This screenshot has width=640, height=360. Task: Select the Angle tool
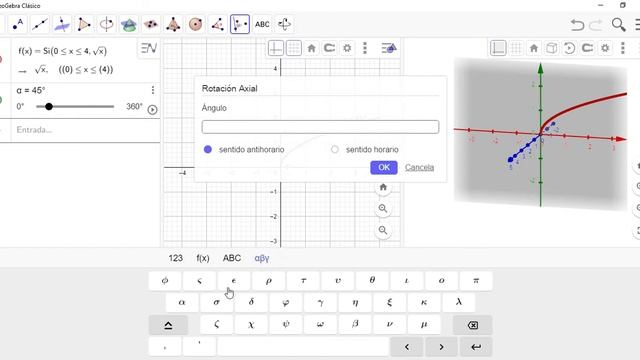(218, 24)
